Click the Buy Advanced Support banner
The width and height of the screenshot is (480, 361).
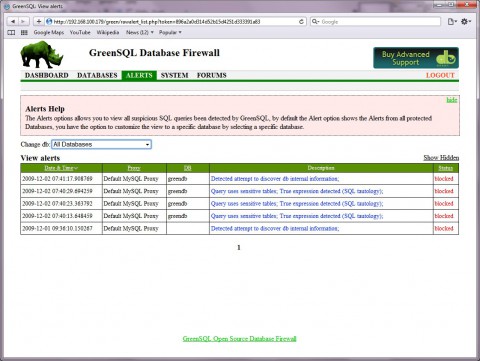click(x=416, y=58)
